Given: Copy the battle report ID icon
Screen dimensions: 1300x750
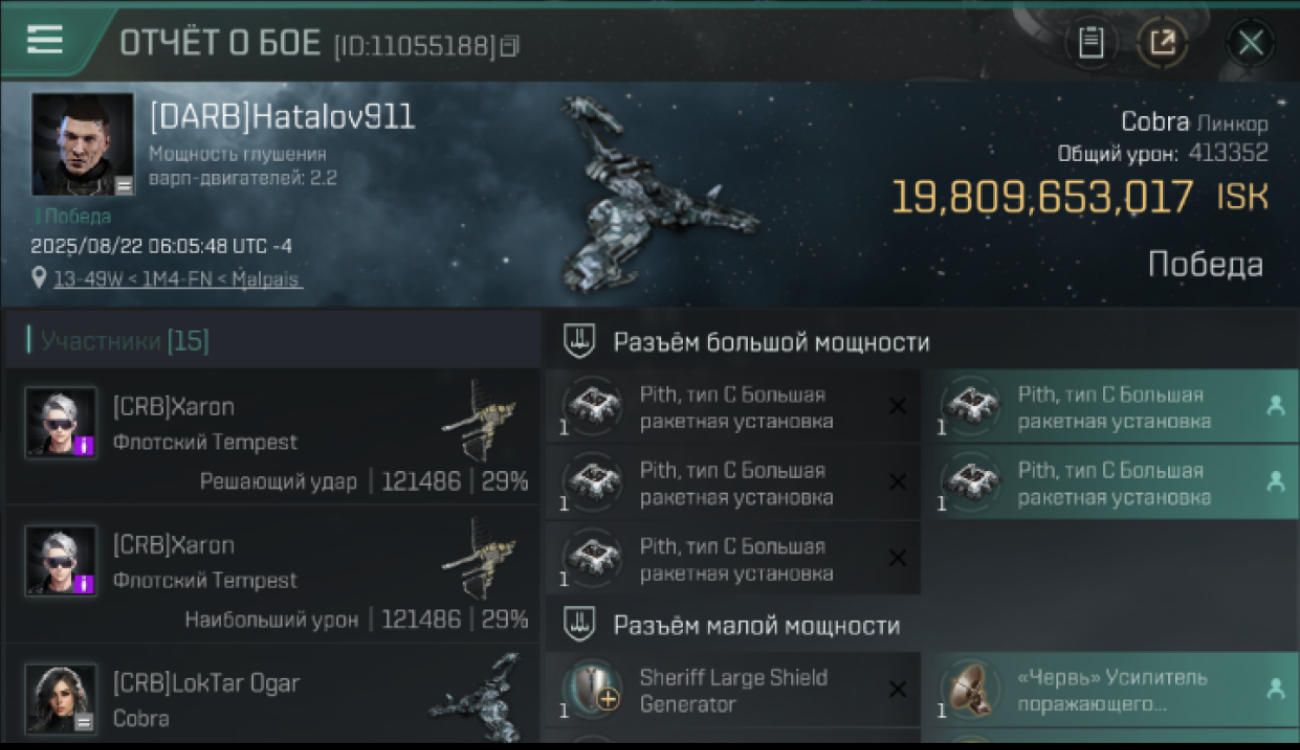Looking at the screenshot, I should [x=510, y=46].
